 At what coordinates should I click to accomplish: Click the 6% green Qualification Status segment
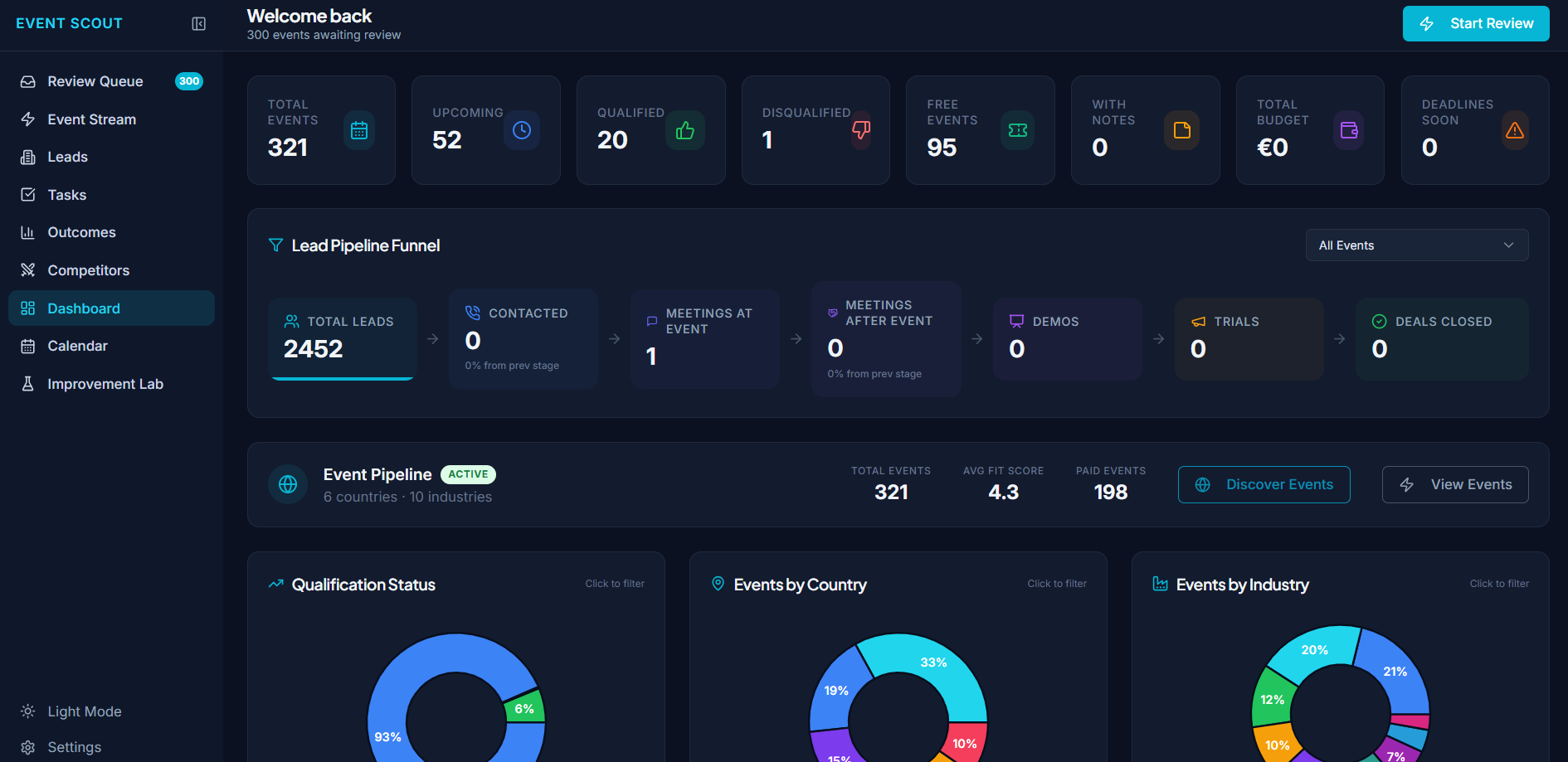tap(524, 708)
